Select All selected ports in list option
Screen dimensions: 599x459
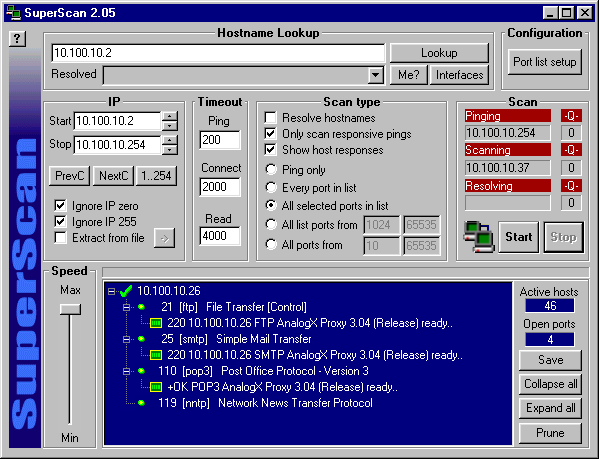pos(271,205)
